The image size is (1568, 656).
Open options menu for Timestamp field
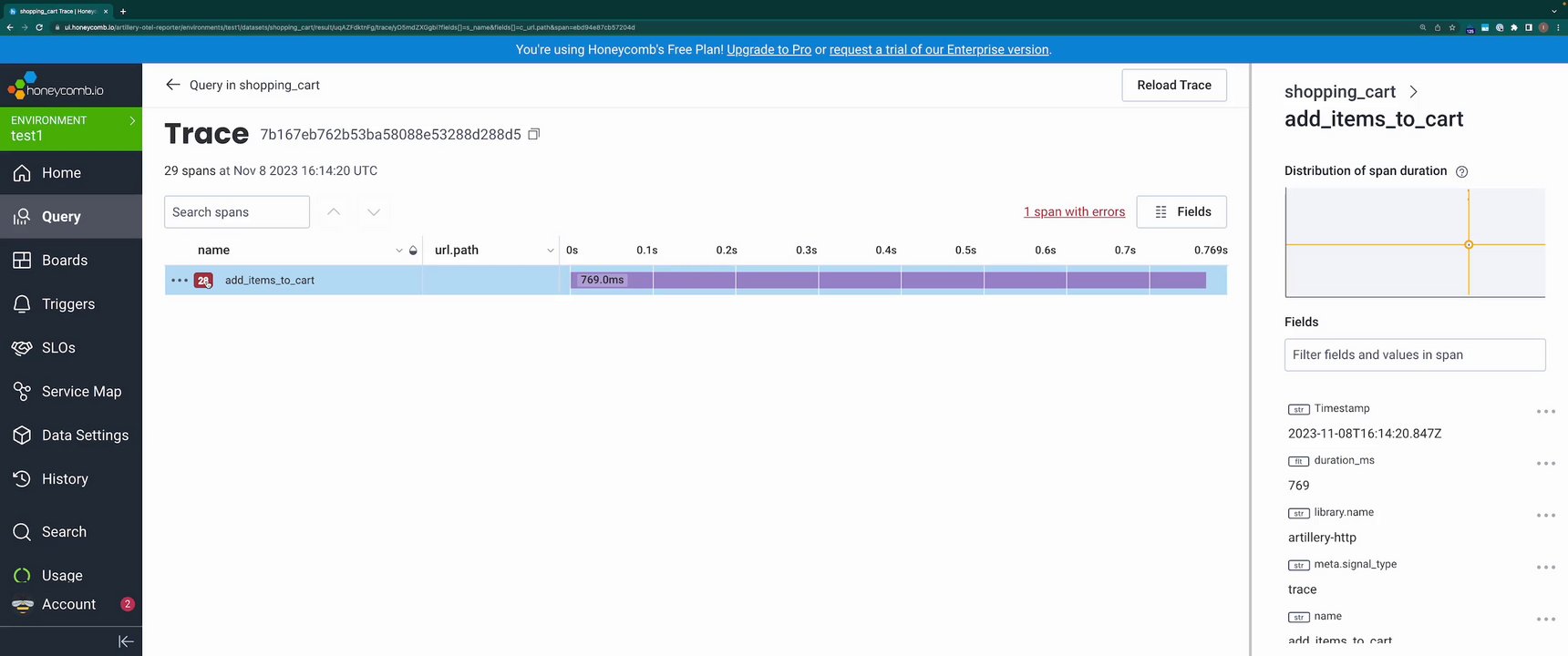coord(1545,412)
